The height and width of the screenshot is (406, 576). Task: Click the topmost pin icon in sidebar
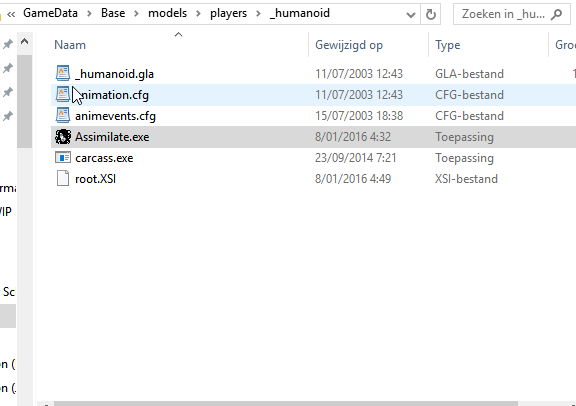click(7, 44)
